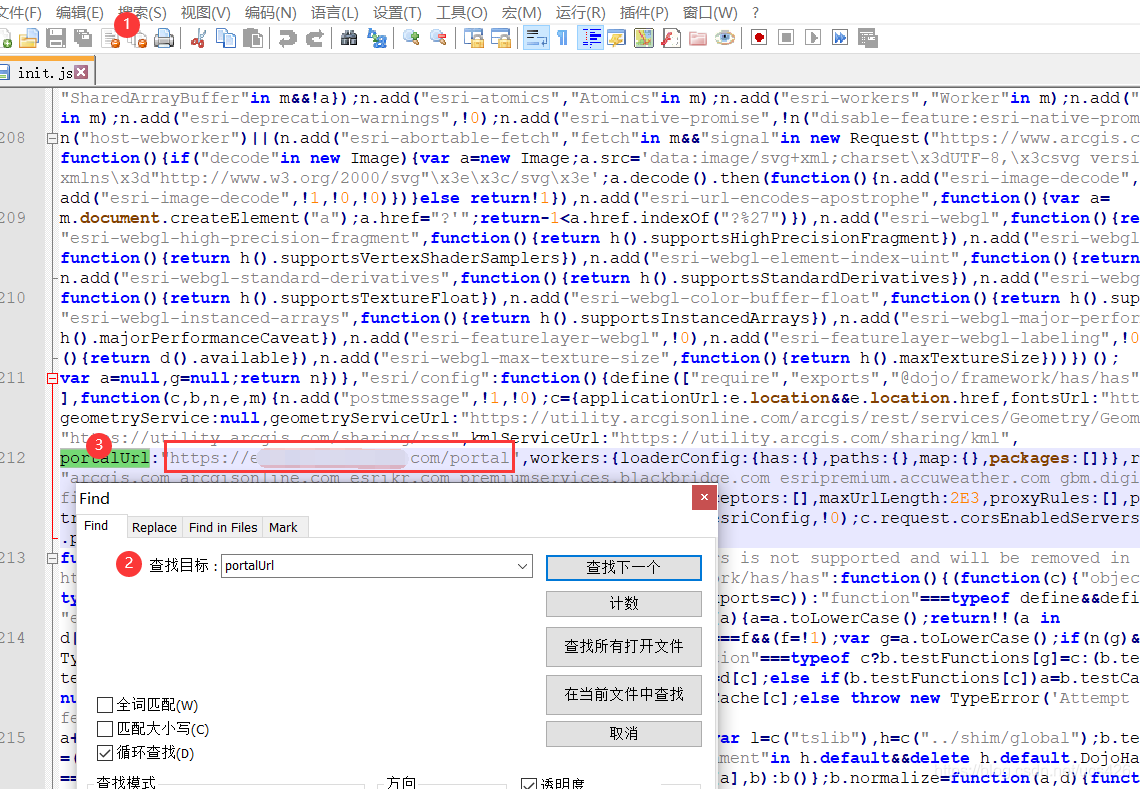Toggle word wrap toolbar icon
This screenshot has height=789, width=1140.
[x=537, y=38]
